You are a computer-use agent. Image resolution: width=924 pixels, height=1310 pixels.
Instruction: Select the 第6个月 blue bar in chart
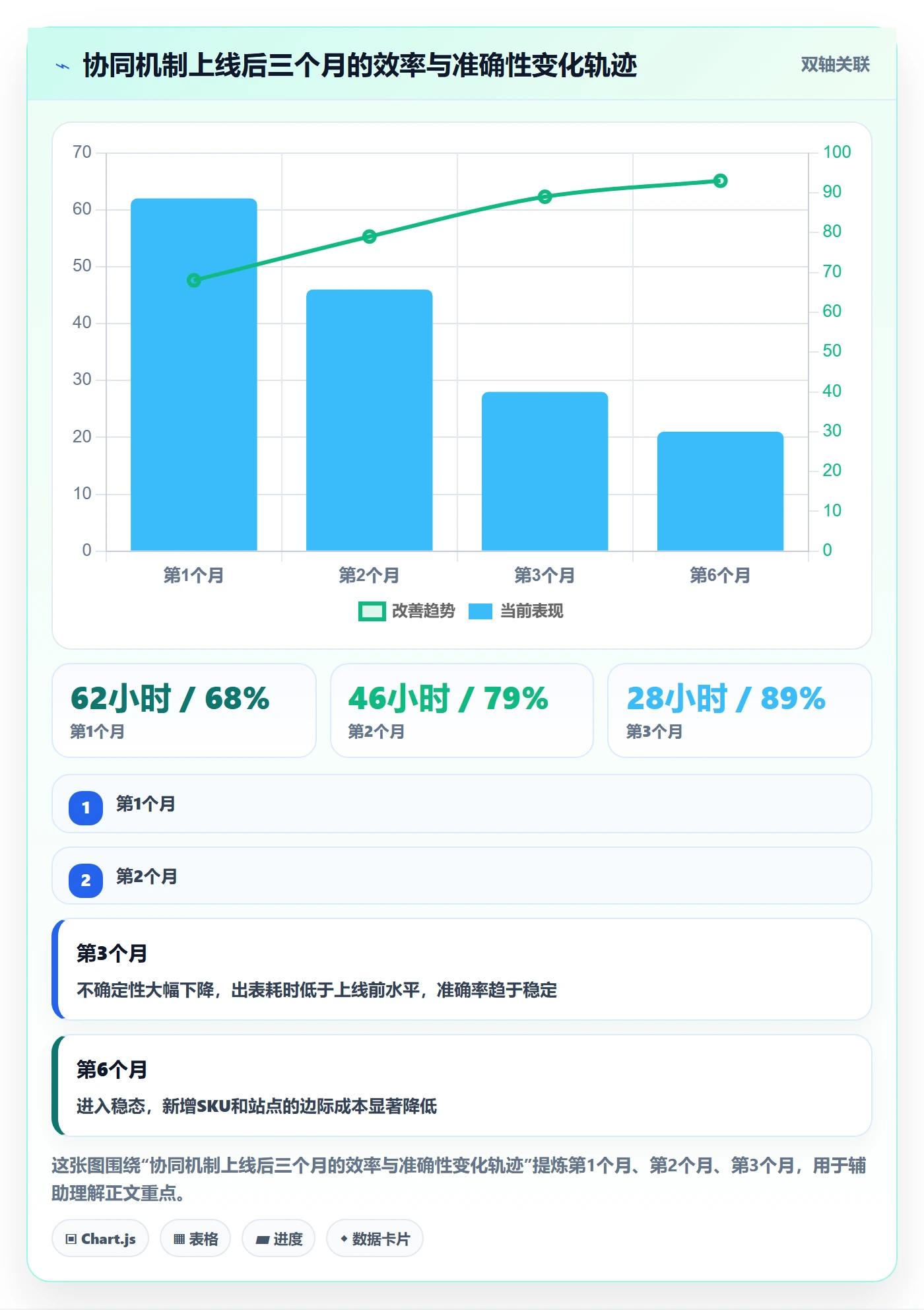coord(721,491)
